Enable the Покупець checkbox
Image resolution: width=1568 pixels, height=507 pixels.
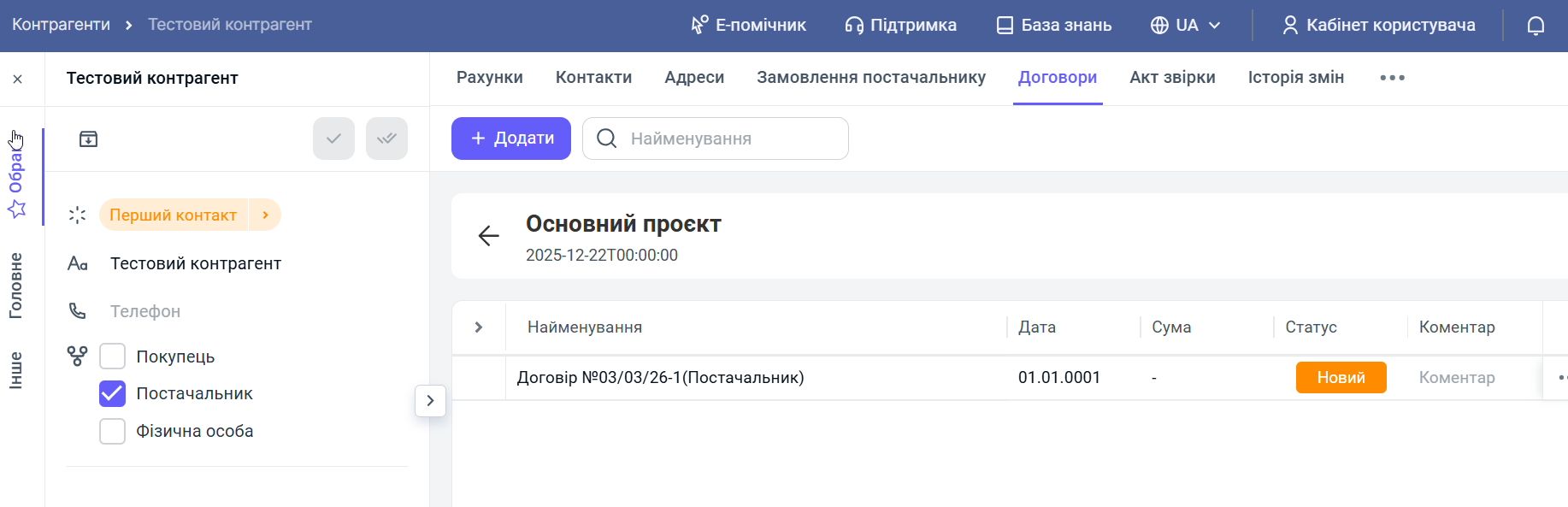point(113,357)
